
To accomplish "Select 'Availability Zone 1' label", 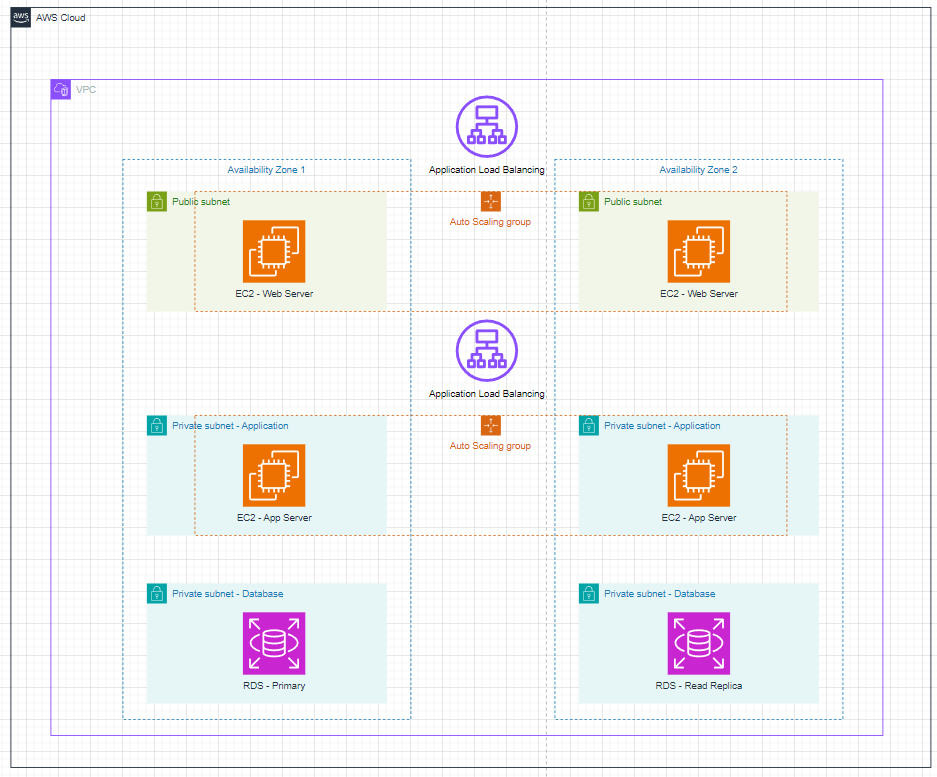I will (x=266, y=170).
